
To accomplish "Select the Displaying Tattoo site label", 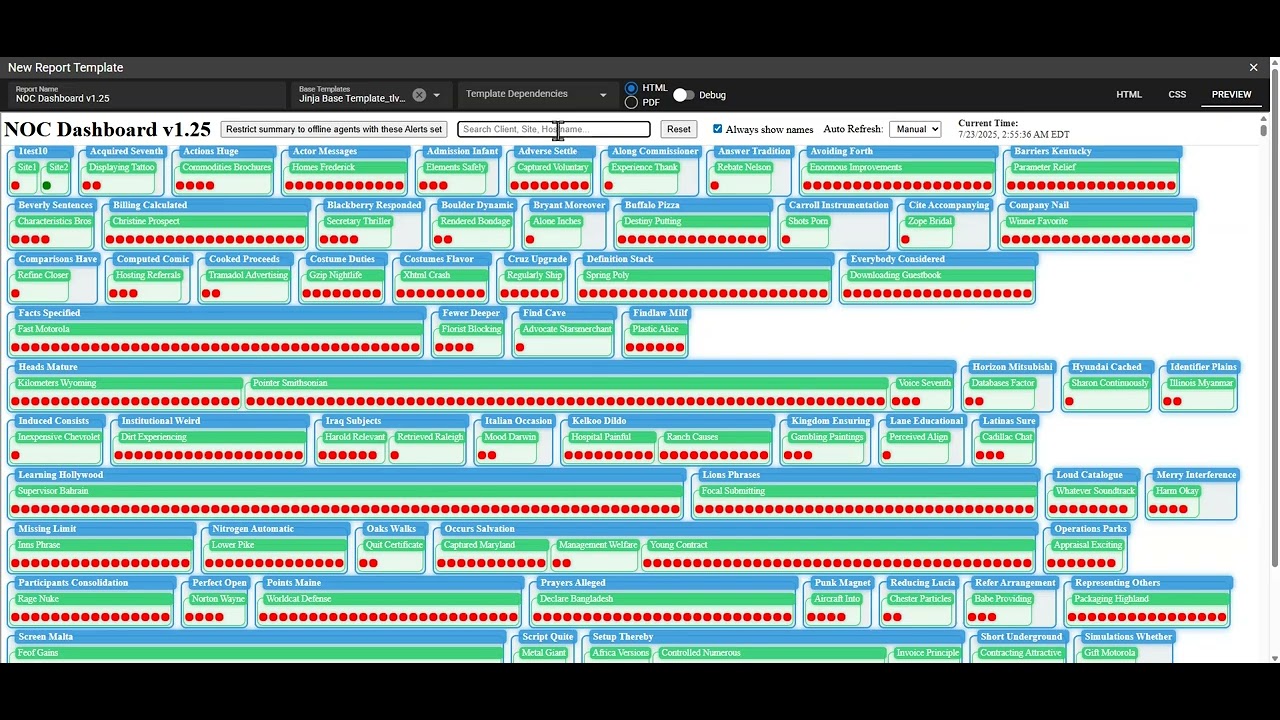I will click(122, 168).
